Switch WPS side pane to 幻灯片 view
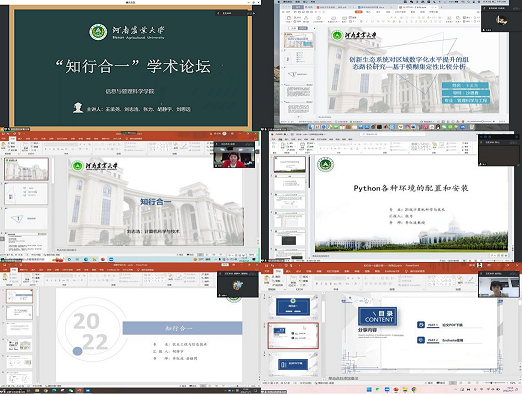Viewport: 522px width, 394px height. tap(303, 28)
